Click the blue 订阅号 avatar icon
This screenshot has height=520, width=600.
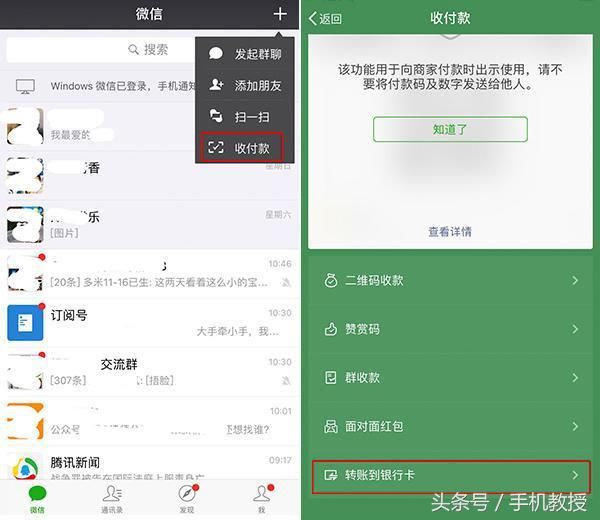[25, 323]
